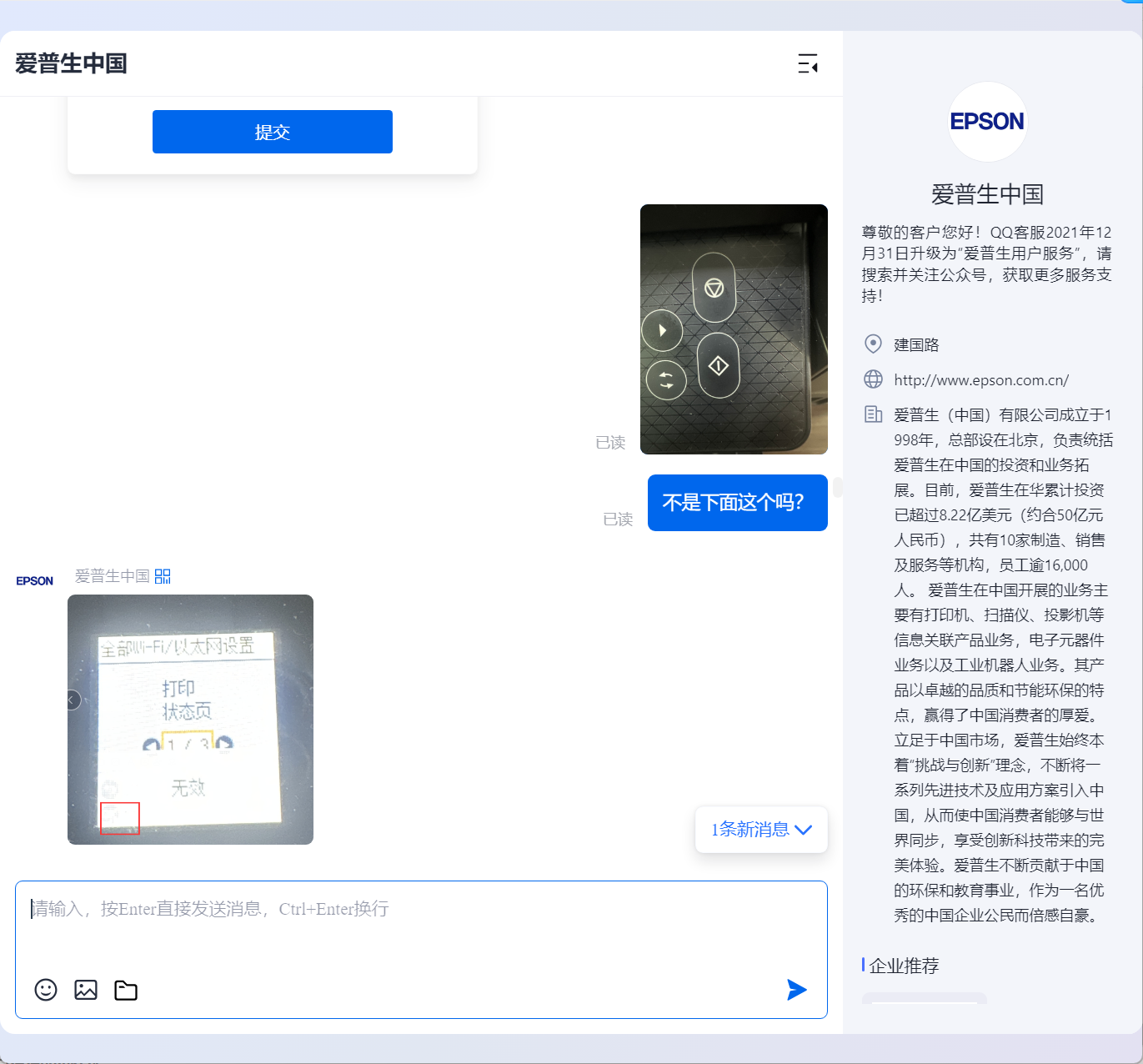Collapse the side panel using the header menu icon

point(807,63)
